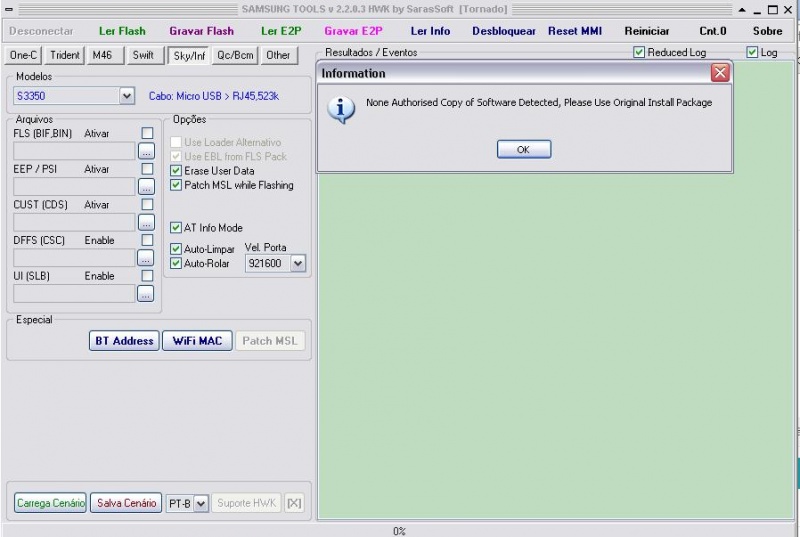Enable the EEP / PSI Ativar checkbox

pos(147,169)
